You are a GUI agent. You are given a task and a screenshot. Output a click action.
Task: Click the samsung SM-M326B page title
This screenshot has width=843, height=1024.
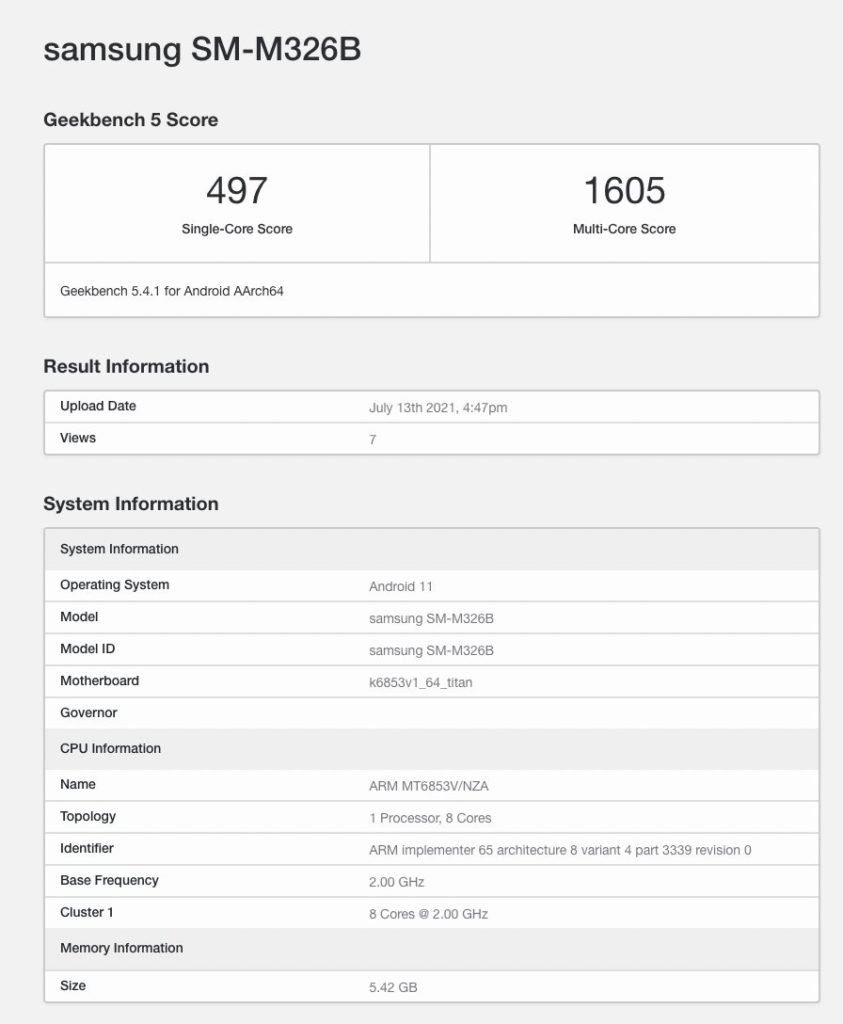point(202,51)
